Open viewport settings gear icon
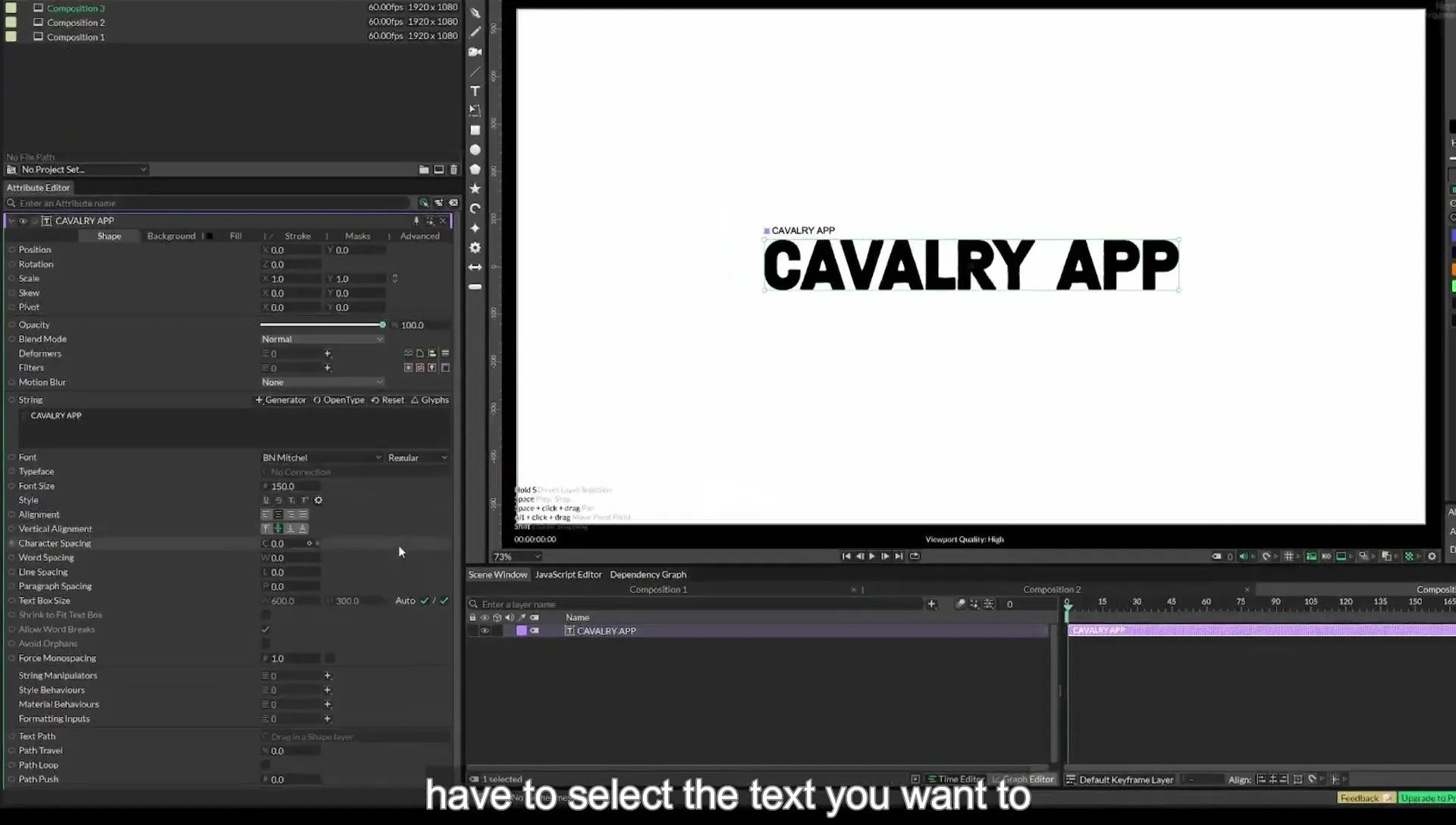The width and height of the screenshot is (1456, 825). (x=1432, y=556)
